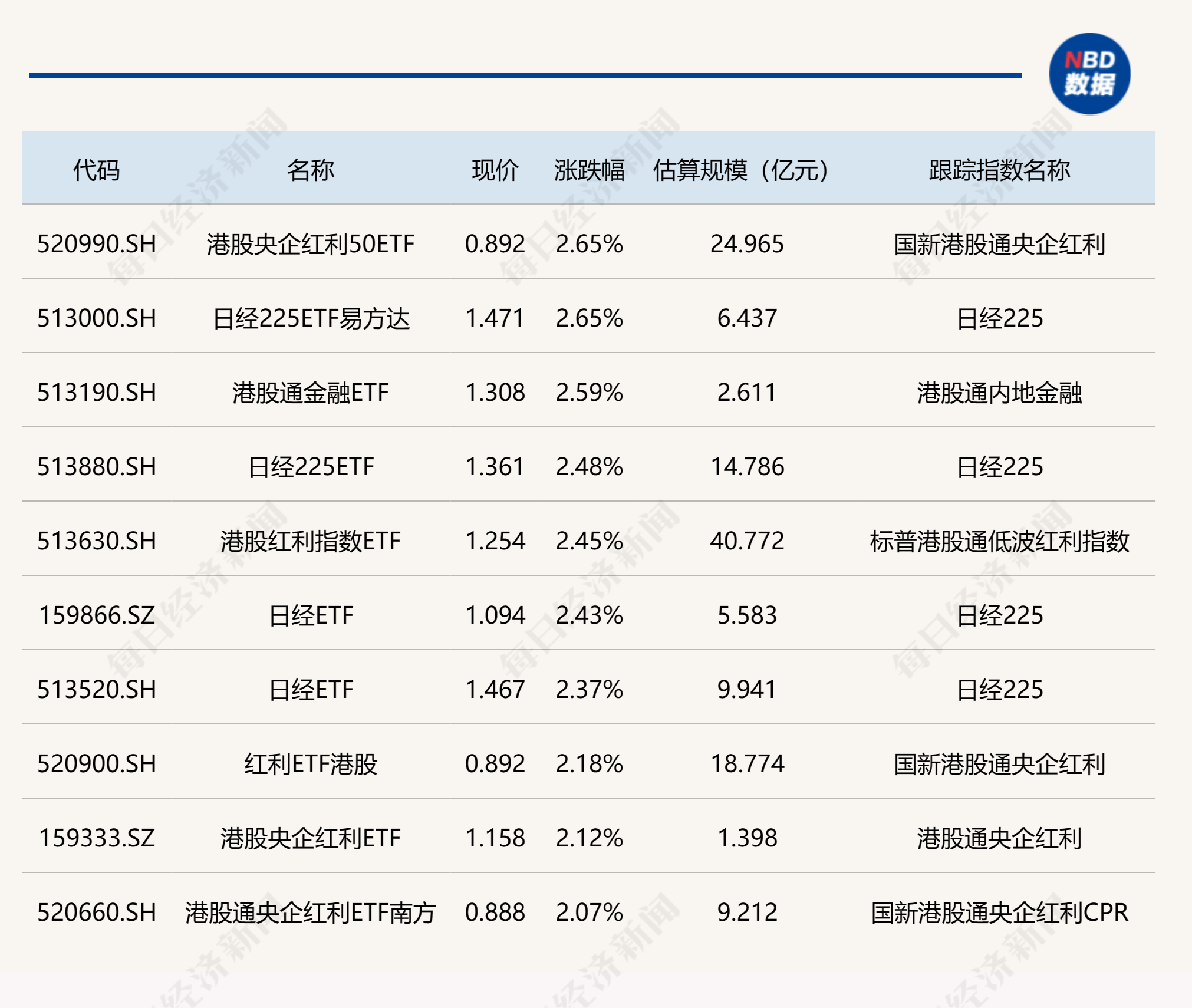Click price value 1.471
Screen dimensions: 1192x1008
(495, 318)
